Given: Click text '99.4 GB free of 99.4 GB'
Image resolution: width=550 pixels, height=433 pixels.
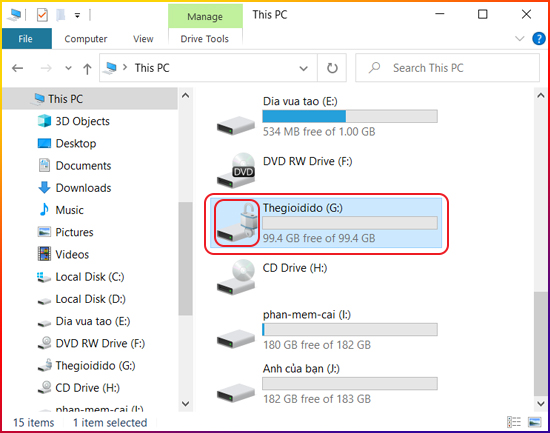Looking at the screenshot, I should (x=319, y=238).
